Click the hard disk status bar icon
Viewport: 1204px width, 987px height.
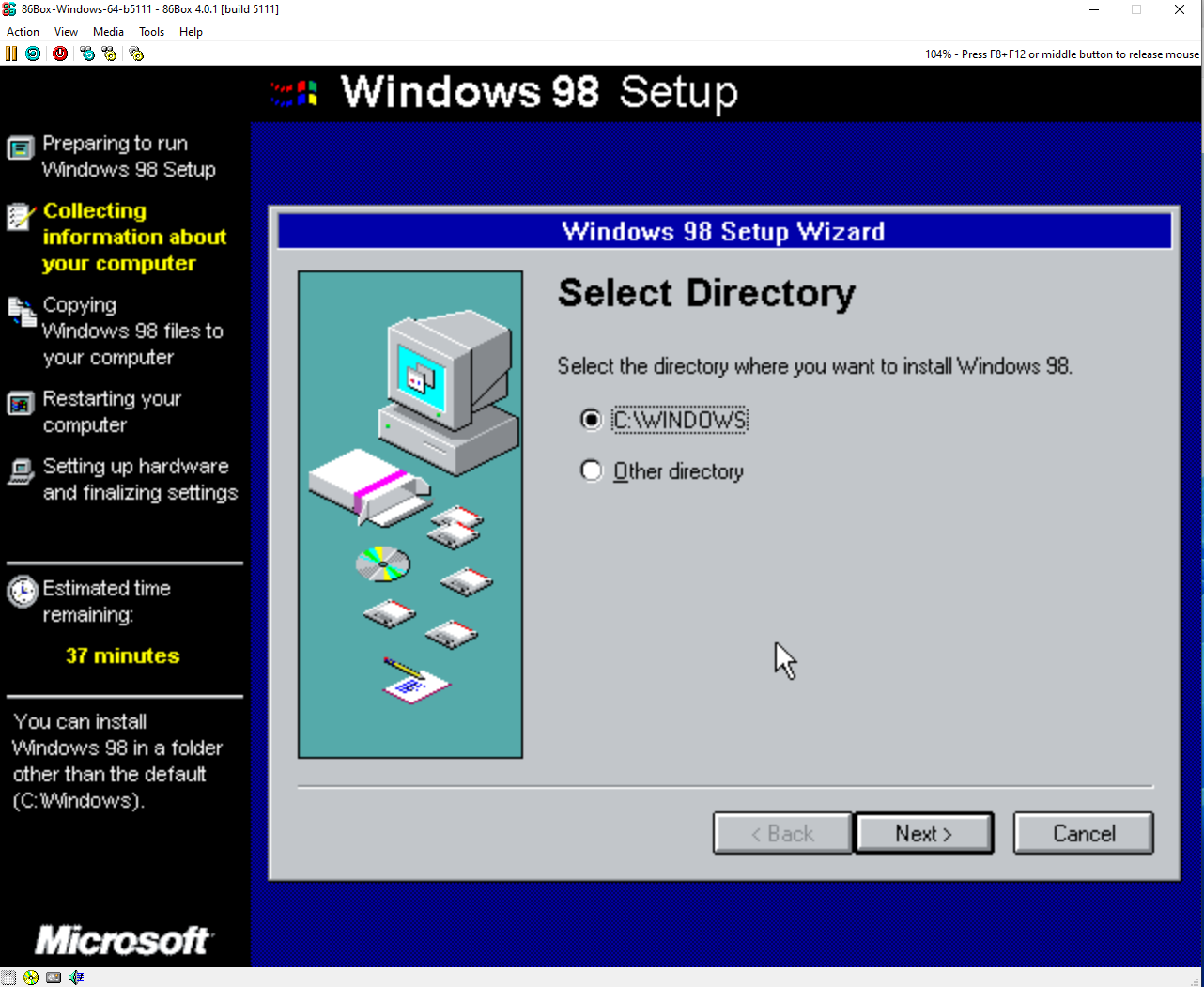pyautogui.click(x=54, y=978)
